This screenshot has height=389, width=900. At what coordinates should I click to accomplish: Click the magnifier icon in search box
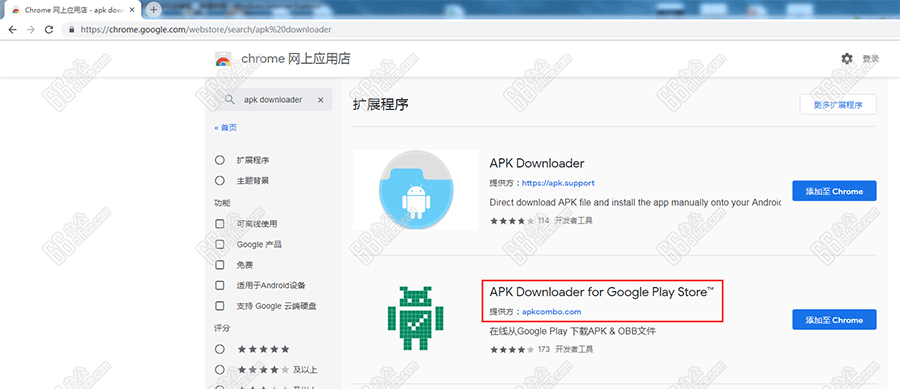tap(230, 99)
